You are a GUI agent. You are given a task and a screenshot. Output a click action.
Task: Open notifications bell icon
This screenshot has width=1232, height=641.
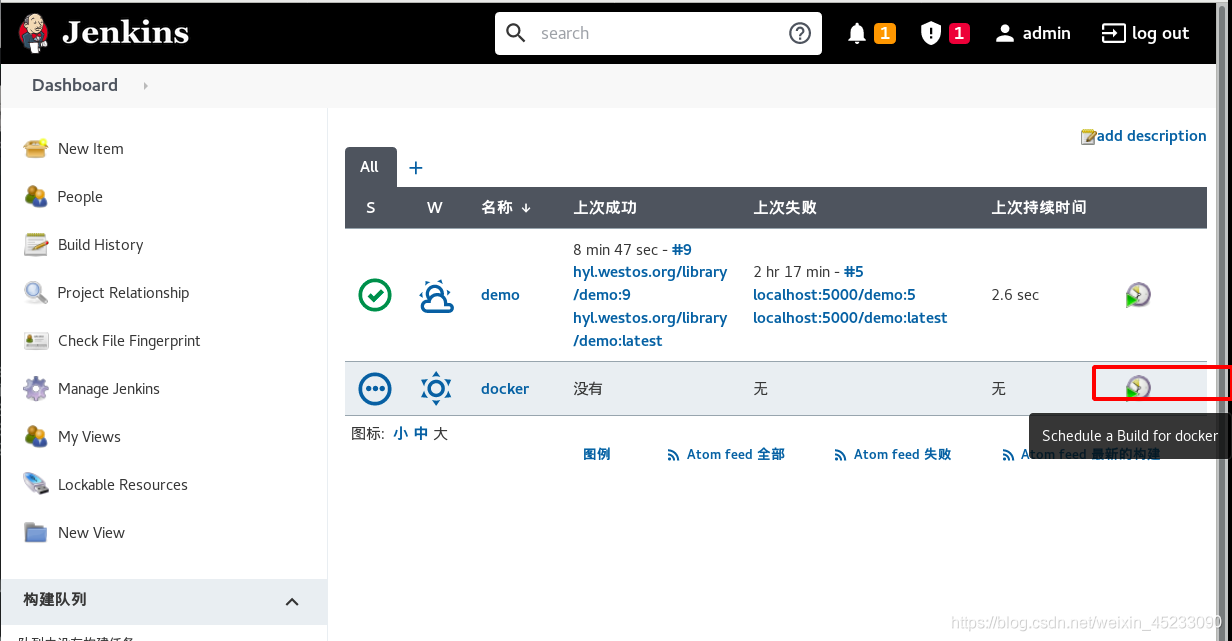pos(857,33)
